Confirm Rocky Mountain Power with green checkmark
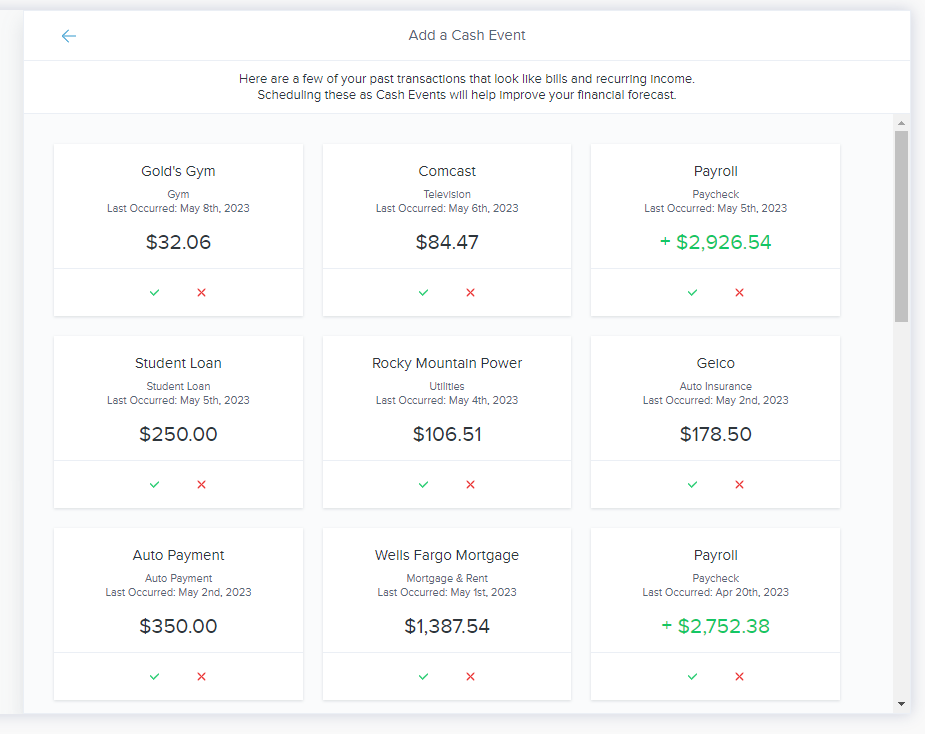This screenshot has height=734, width=925. [424, 484]
